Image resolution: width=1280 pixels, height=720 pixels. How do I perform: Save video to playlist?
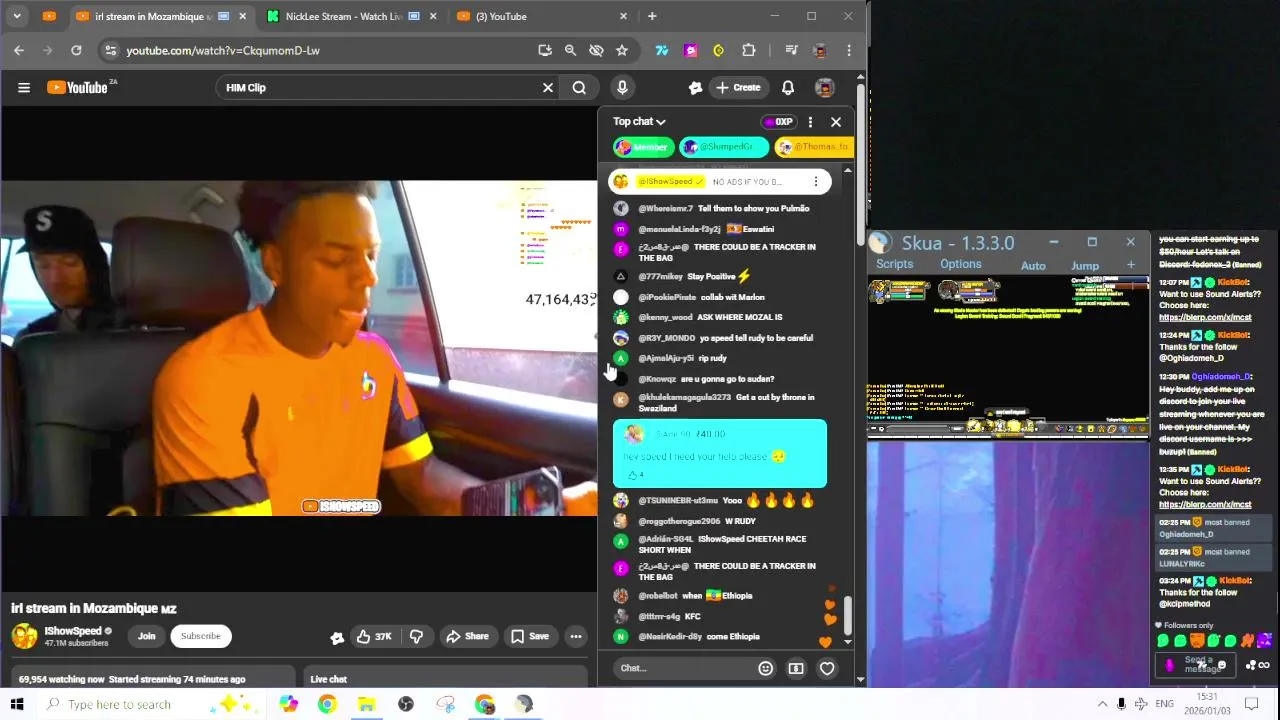click(529, 636)
